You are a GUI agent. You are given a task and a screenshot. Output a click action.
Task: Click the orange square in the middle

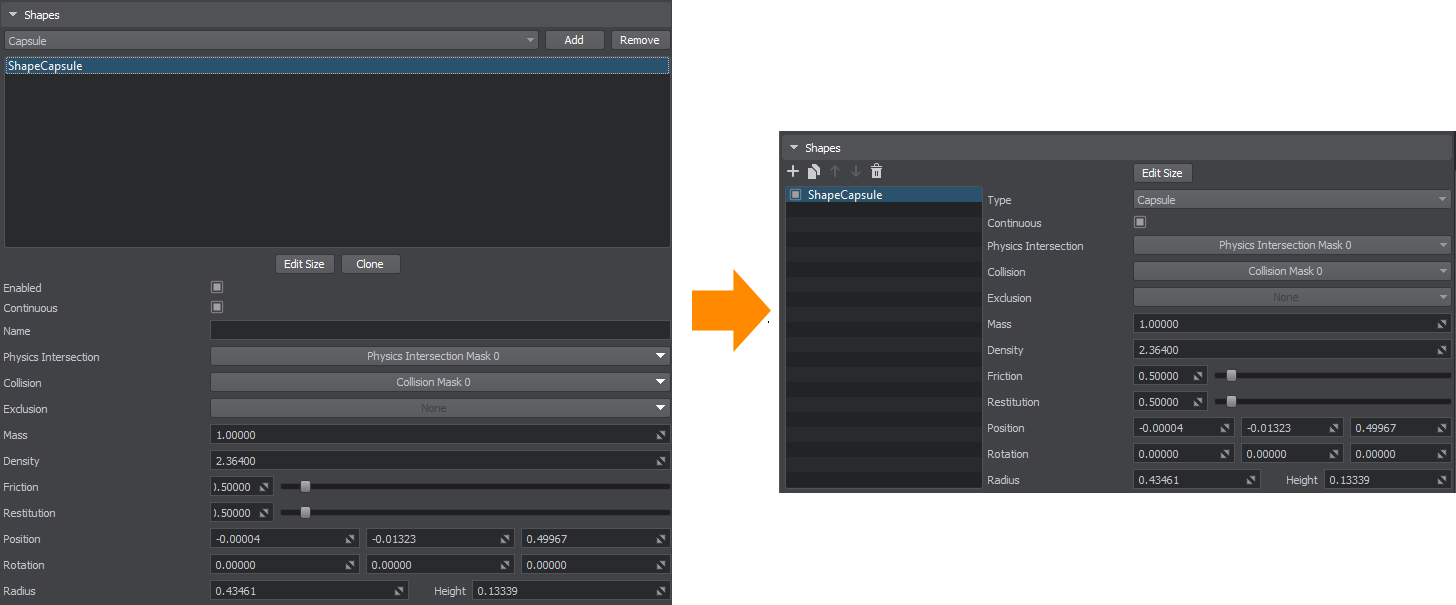(x=730, y=311)
